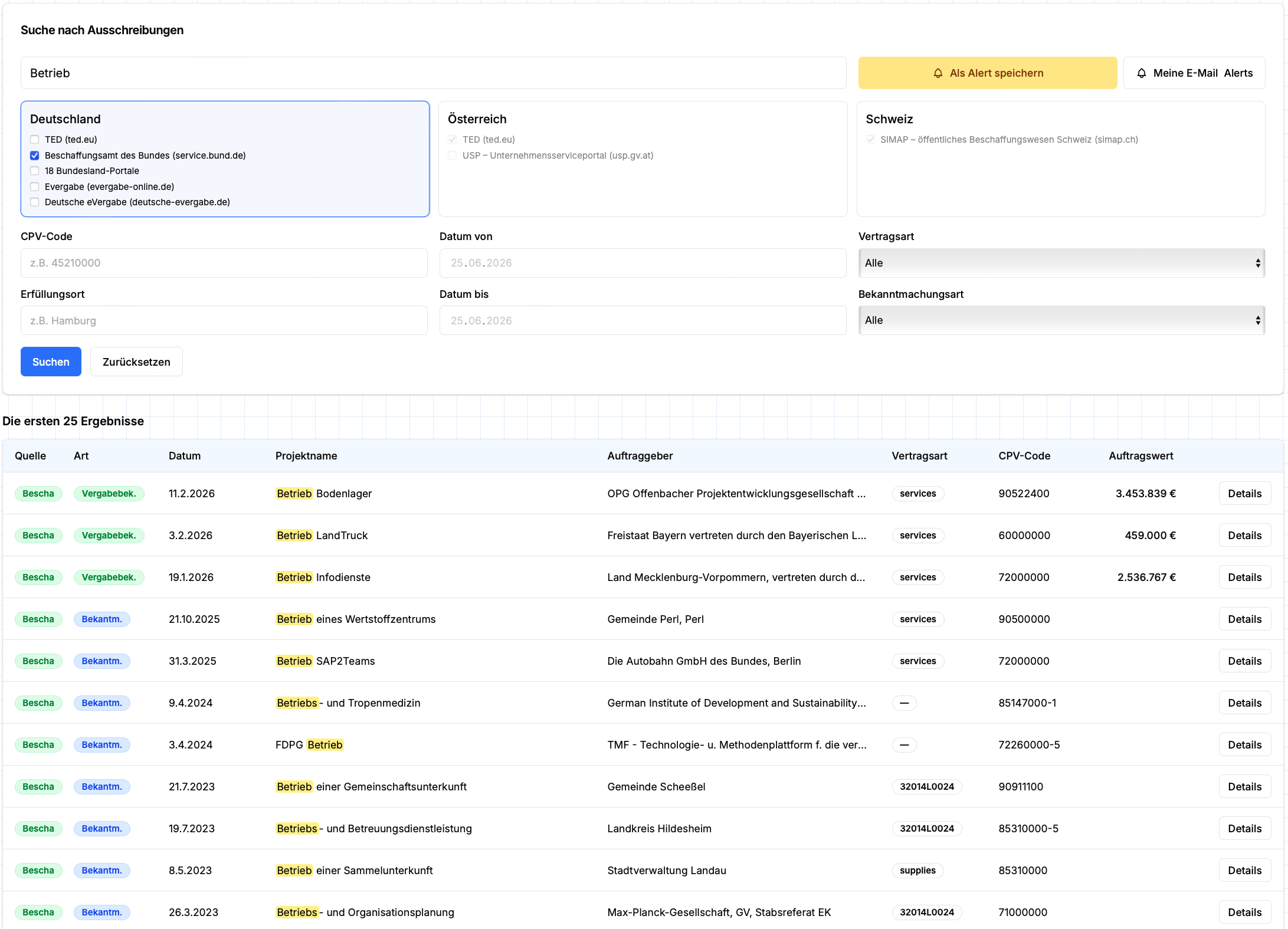The width and height of the screenshot is (1288, 929).
Task: Tick the 18 Bundesland-Portale checkbox
Action: [35, 171]
